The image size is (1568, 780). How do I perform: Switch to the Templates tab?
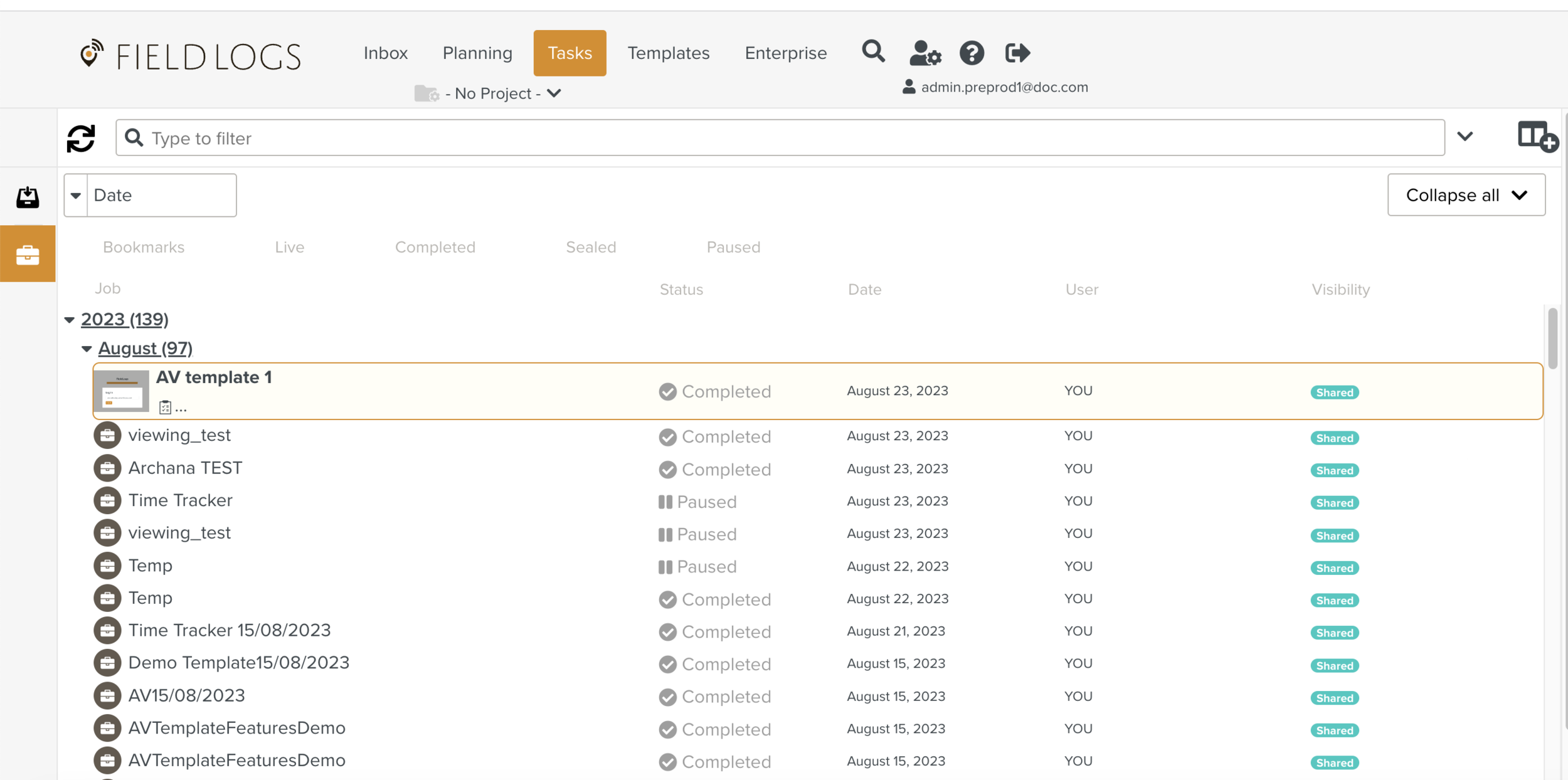(668, 53)
